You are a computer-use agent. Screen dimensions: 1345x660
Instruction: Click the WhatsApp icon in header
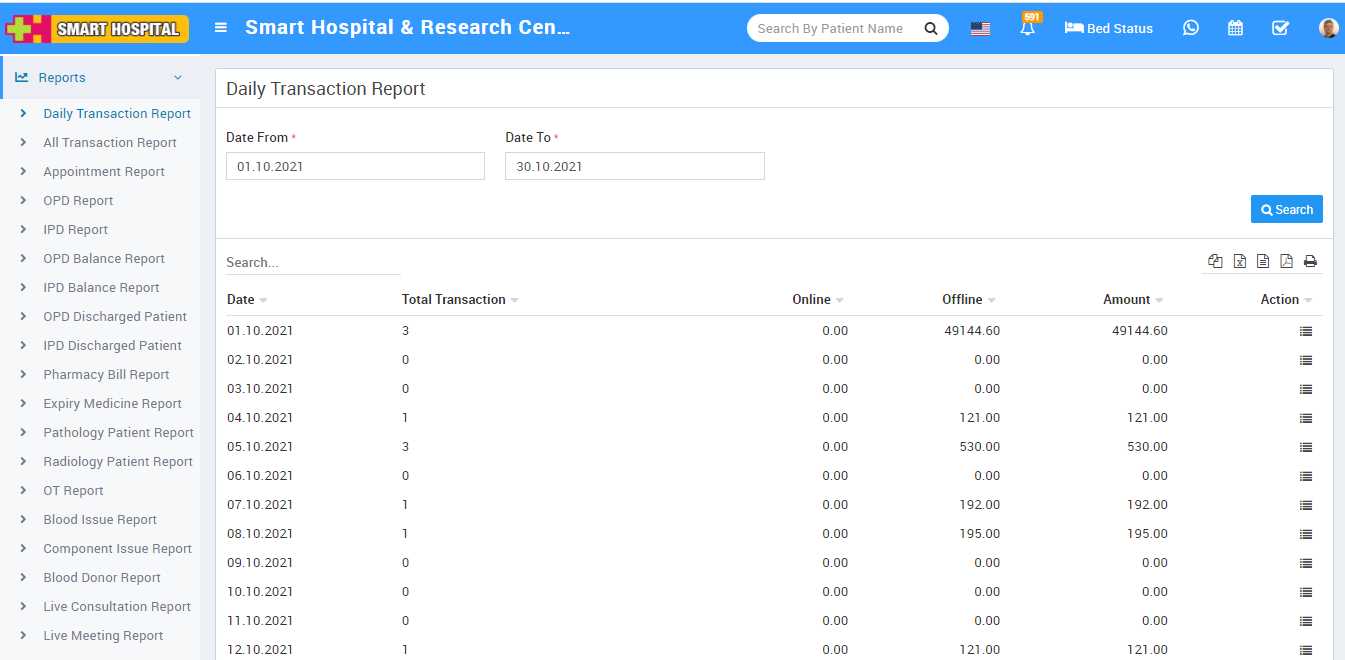click(x=1190, y=28)
